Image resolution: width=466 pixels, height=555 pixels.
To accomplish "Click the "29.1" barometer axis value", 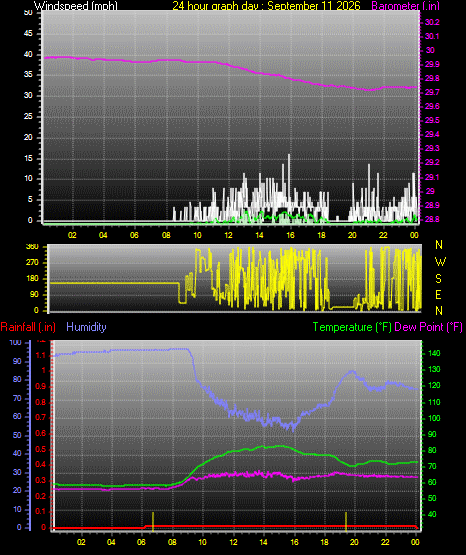I will 432,177.
